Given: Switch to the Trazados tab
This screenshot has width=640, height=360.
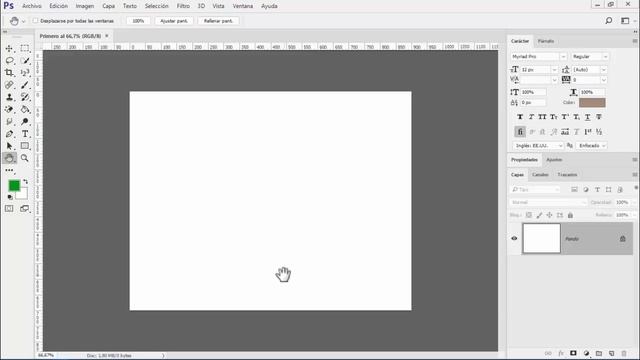Looking at the screenshot, I should tap(567, 175).
